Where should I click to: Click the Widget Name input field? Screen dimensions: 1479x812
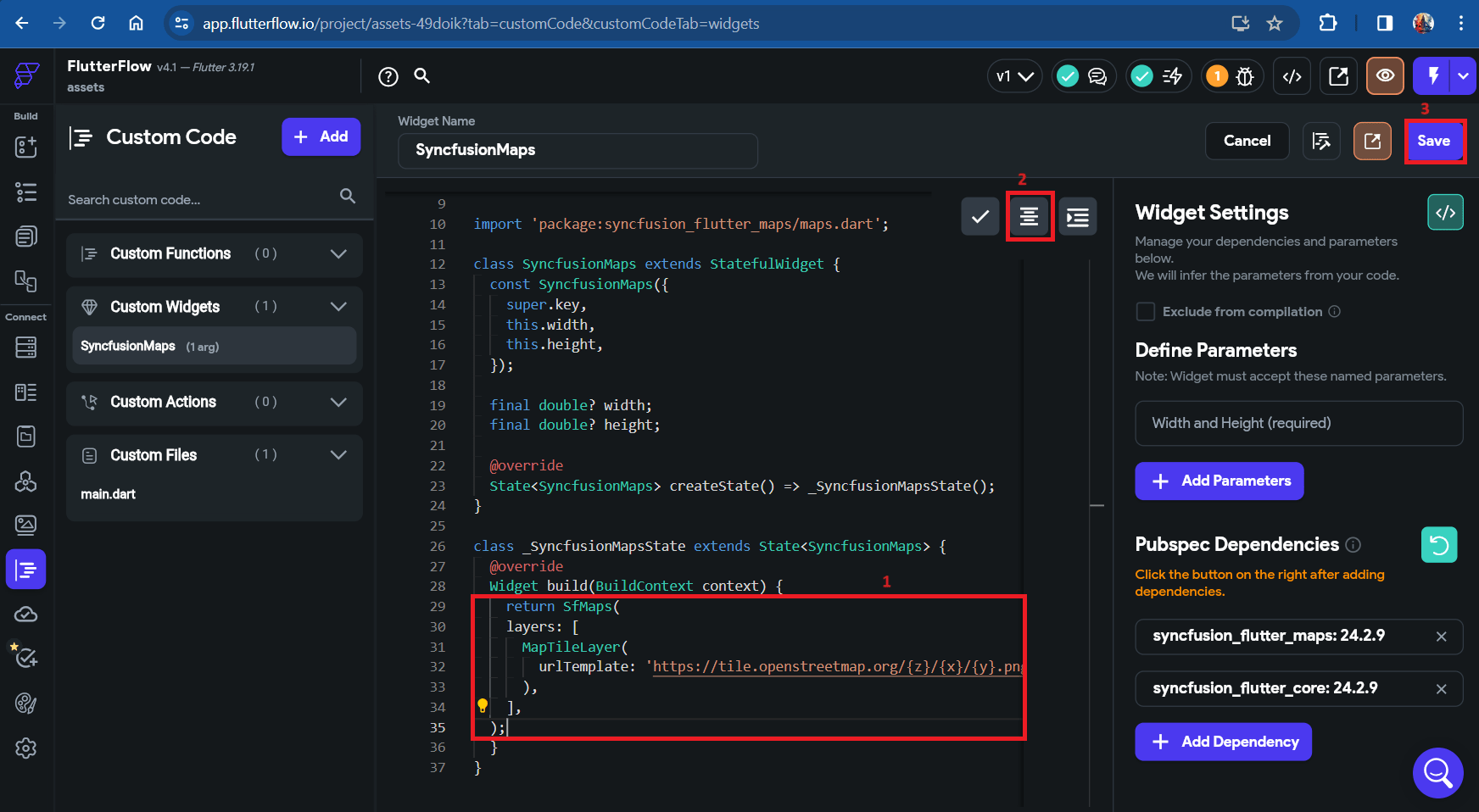point(578,150)
